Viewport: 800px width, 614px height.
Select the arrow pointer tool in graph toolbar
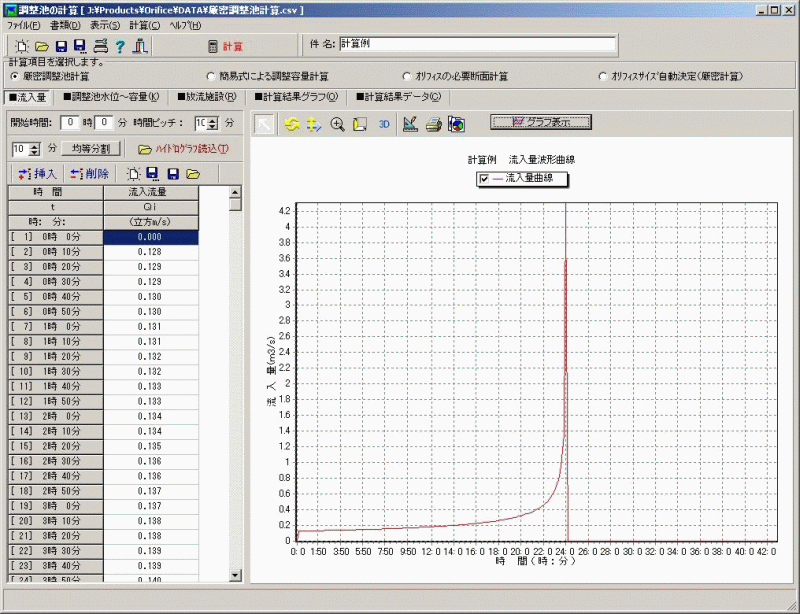pyautogui.click(x=265, y=124)
